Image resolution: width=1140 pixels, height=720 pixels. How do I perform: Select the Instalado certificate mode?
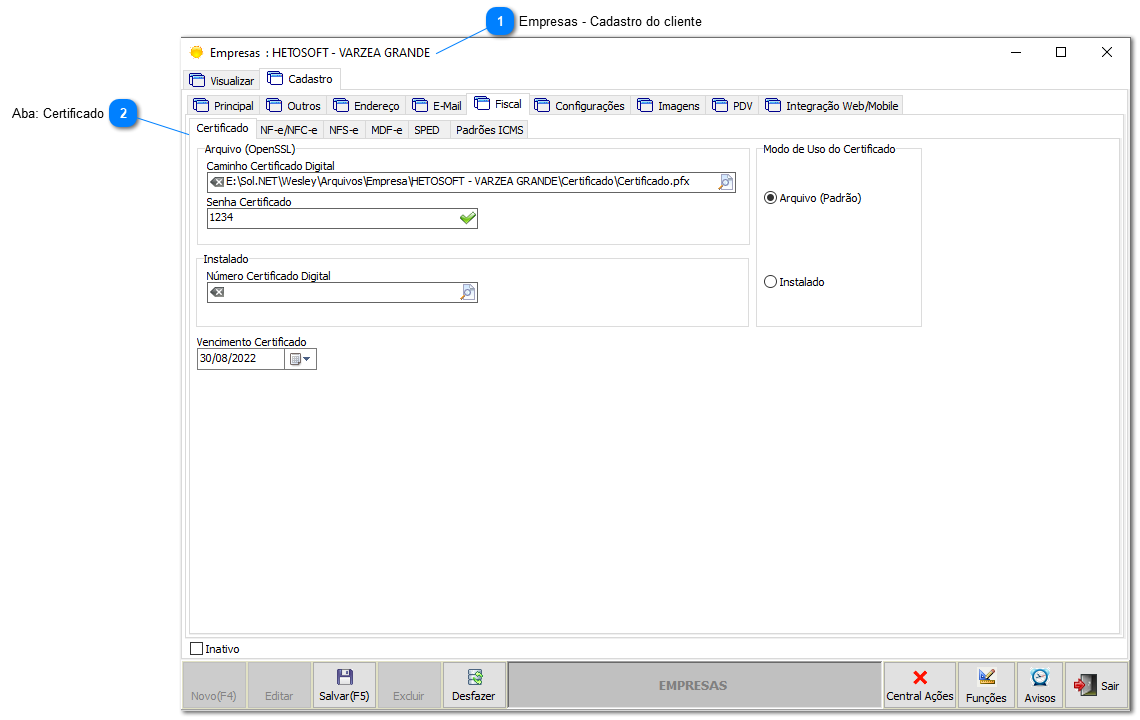coord(770,281)
